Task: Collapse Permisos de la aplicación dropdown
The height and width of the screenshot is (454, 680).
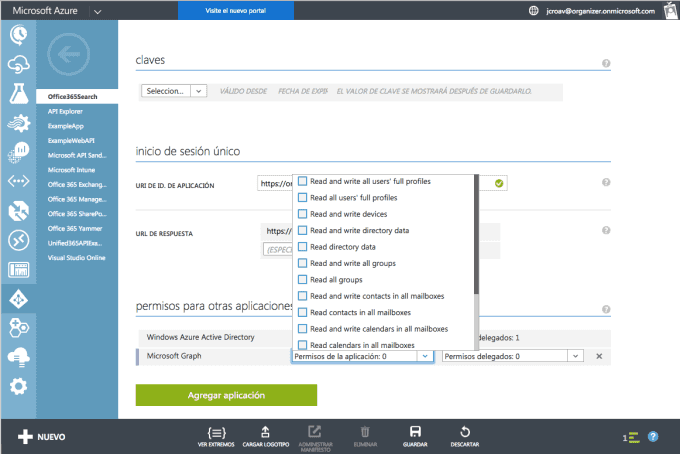Action: [x=425, y=356]
